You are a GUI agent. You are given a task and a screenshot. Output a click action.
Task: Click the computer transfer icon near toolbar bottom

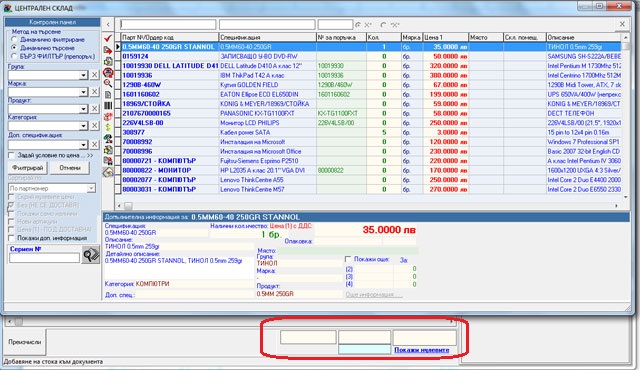pos(108,161)
